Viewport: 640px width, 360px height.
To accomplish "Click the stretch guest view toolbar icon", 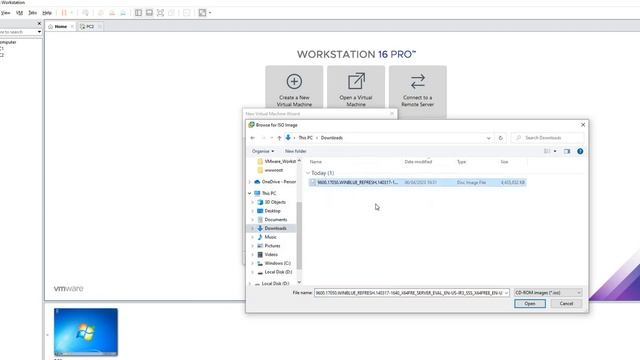I will pyautogui.click(x=202, y=13).
